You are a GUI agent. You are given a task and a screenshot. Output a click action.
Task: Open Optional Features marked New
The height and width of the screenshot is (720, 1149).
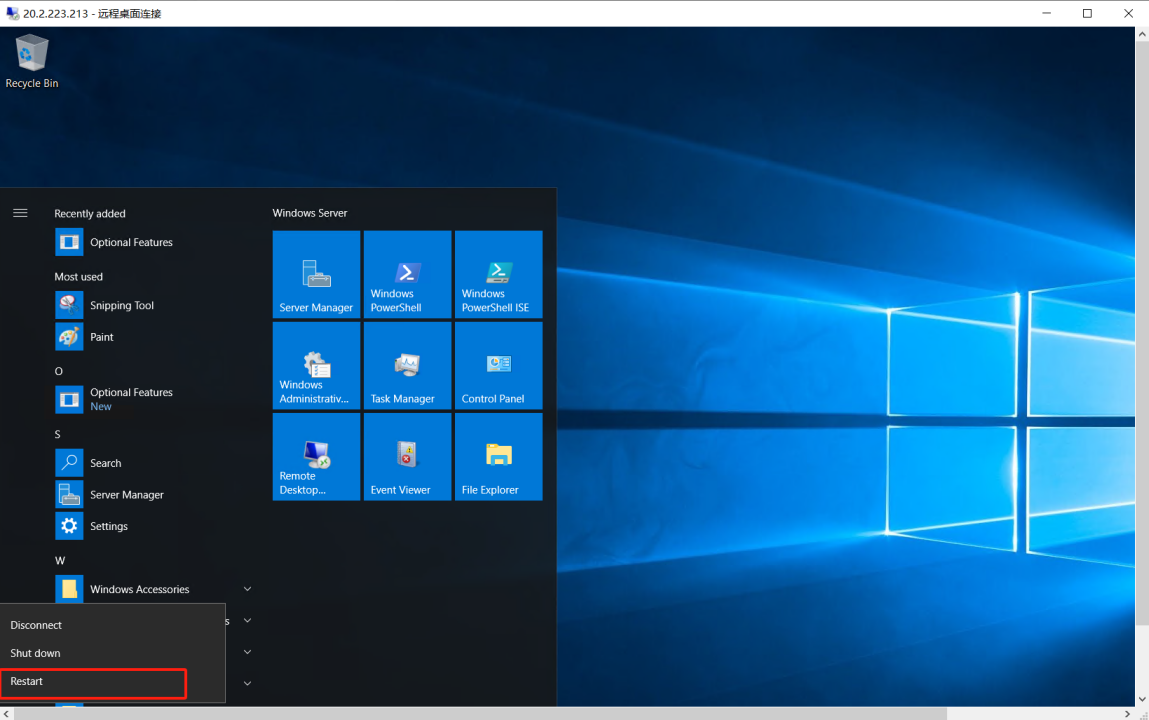pyautogui.click(x=154, y=399)
